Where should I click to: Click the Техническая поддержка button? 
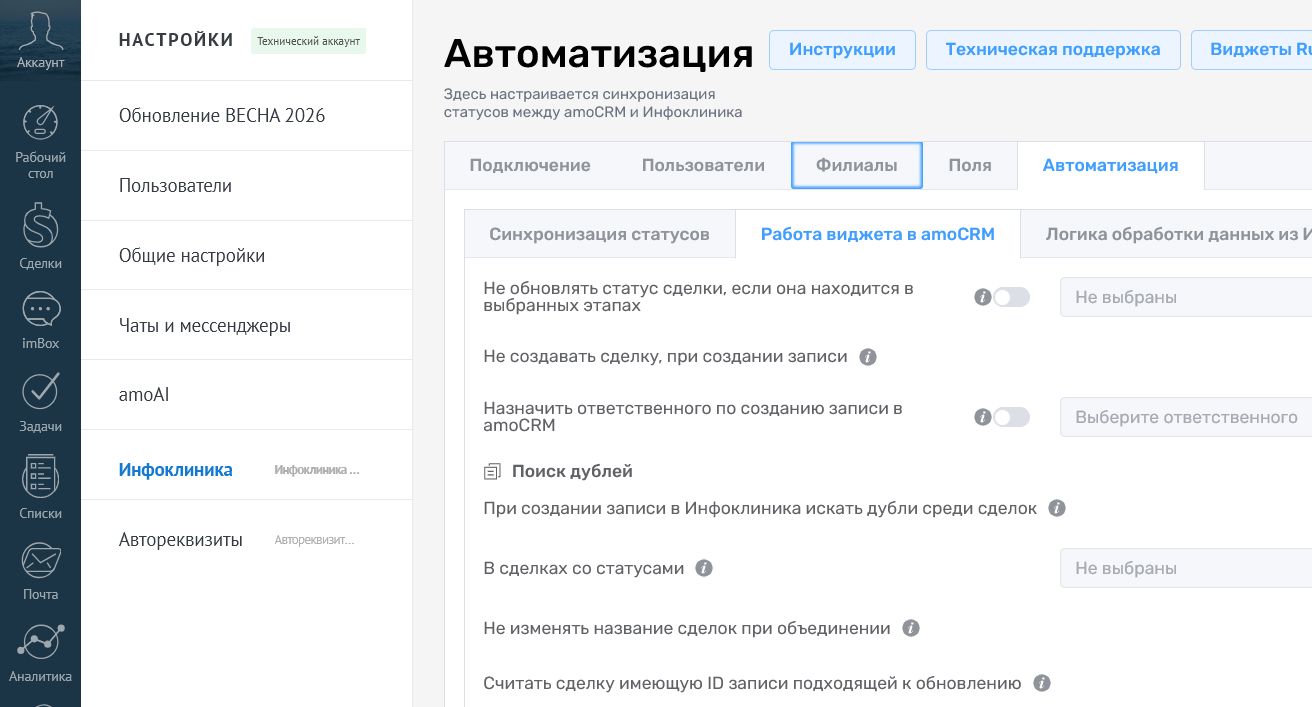pyautogui.click(x=1053, y=50)
